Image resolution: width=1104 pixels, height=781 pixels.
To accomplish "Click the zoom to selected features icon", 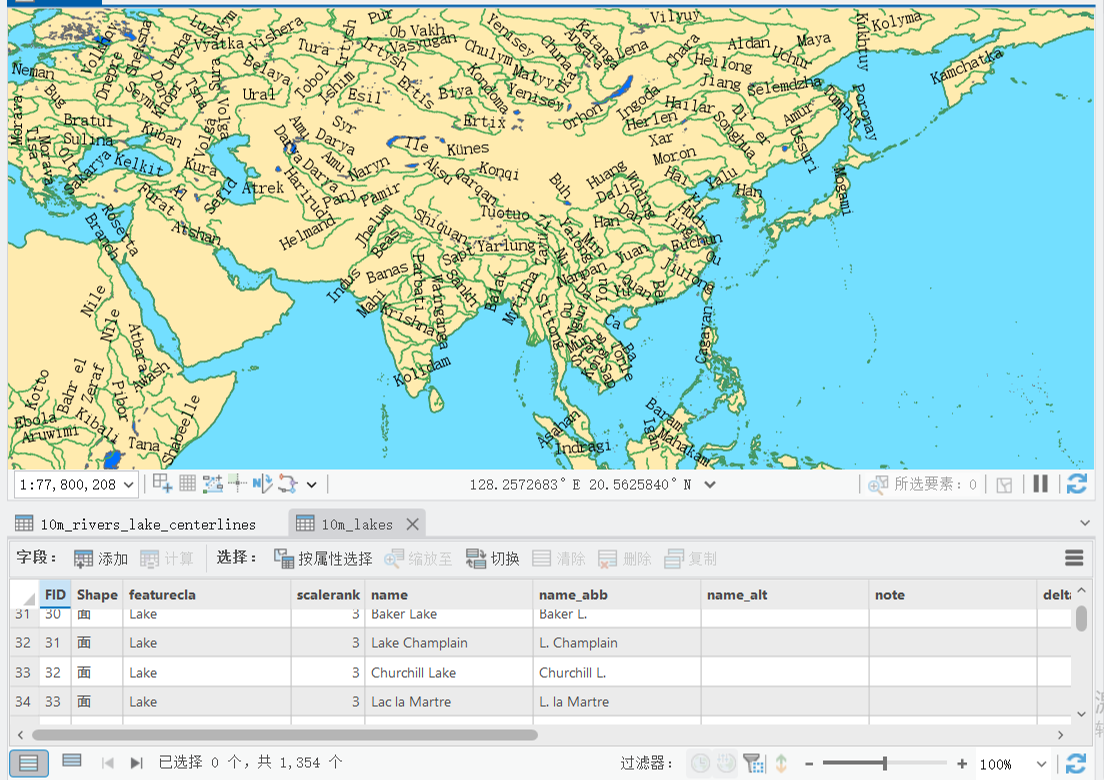I will [877, 485].
